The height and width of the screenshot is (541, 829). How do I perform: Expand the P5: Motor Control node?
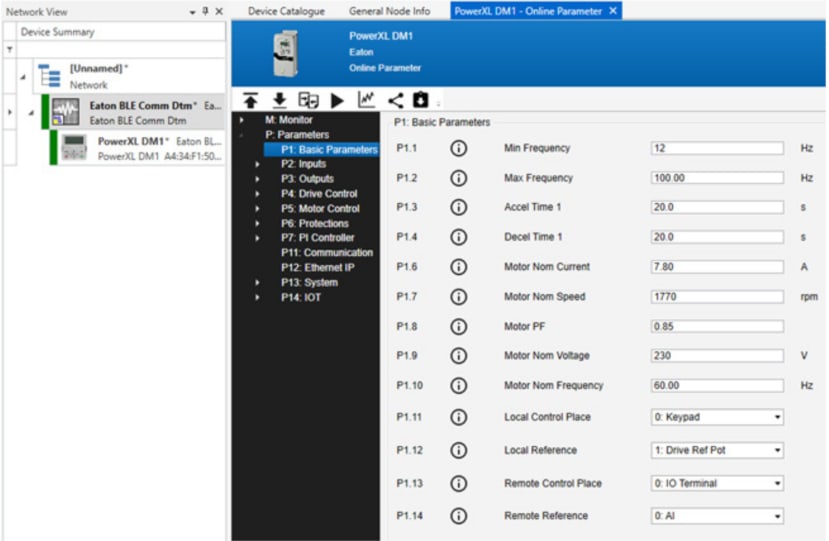coord(257,209)
